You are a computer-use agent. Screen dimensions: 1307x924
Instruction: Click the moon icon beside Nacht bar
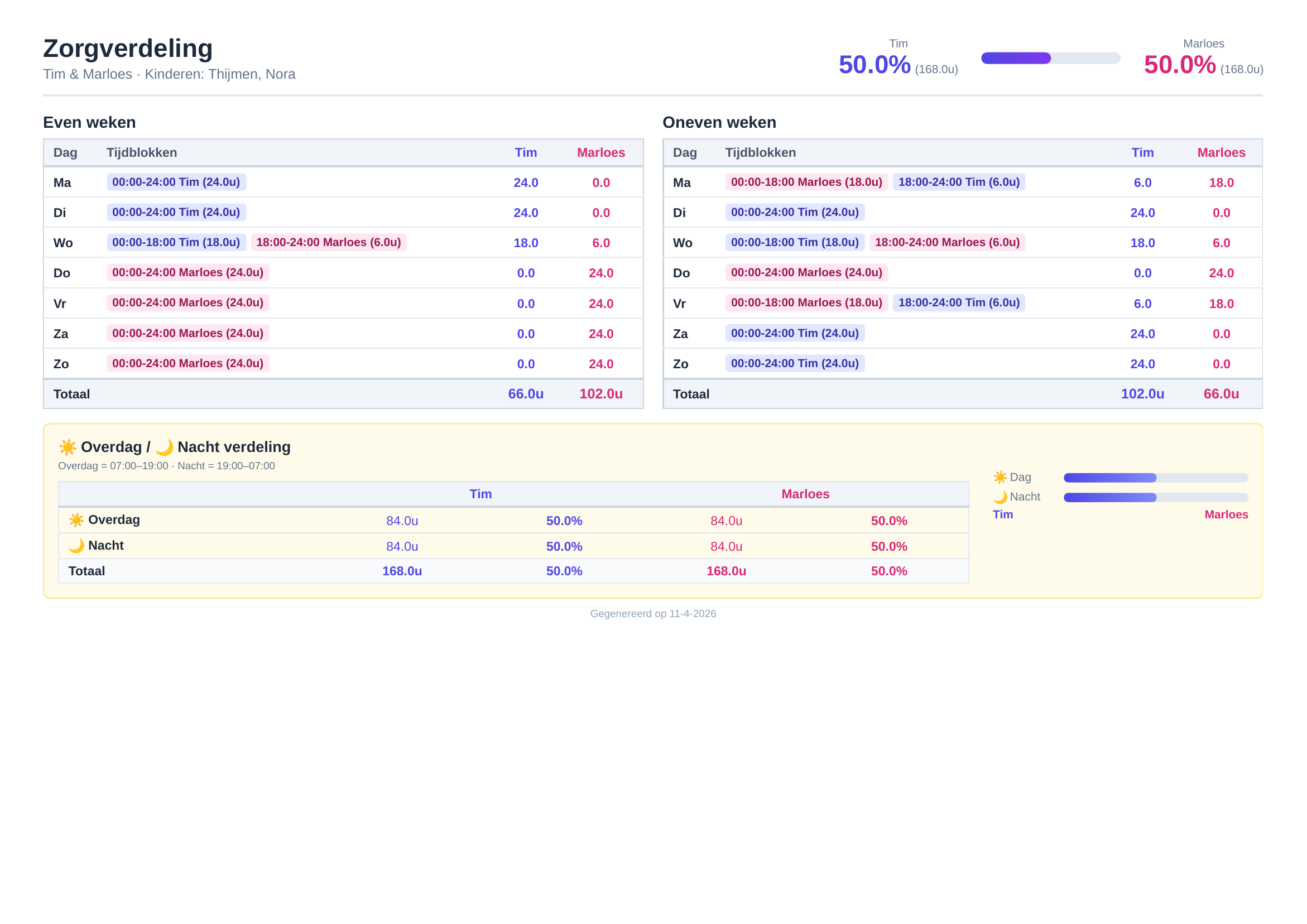[x=1000, y=497]
